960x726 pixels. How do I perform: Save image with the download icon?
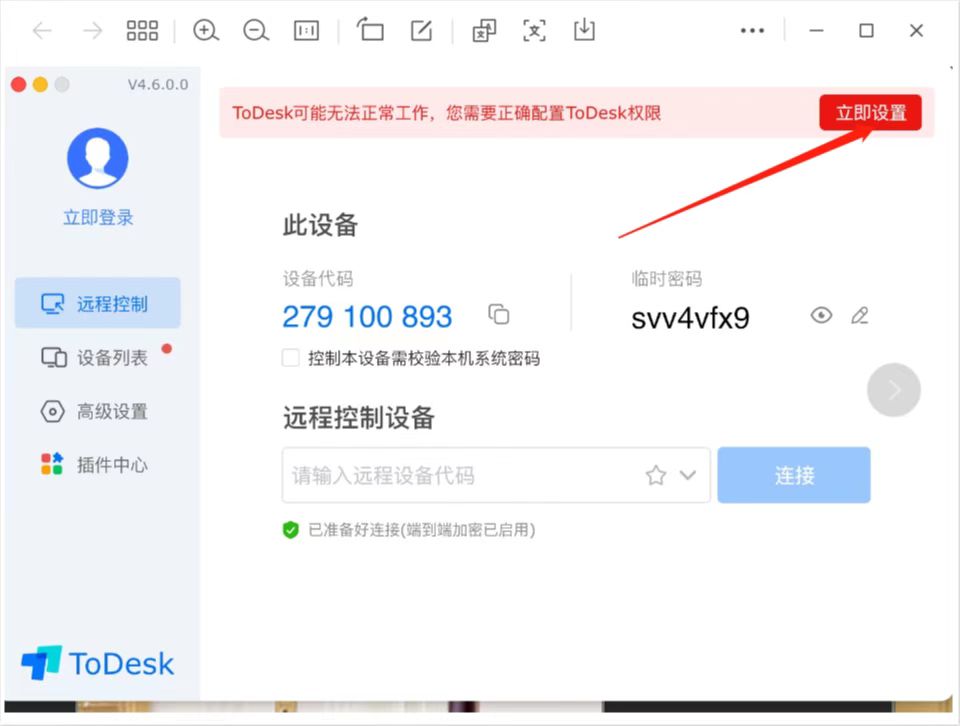[x=584, y=29]
